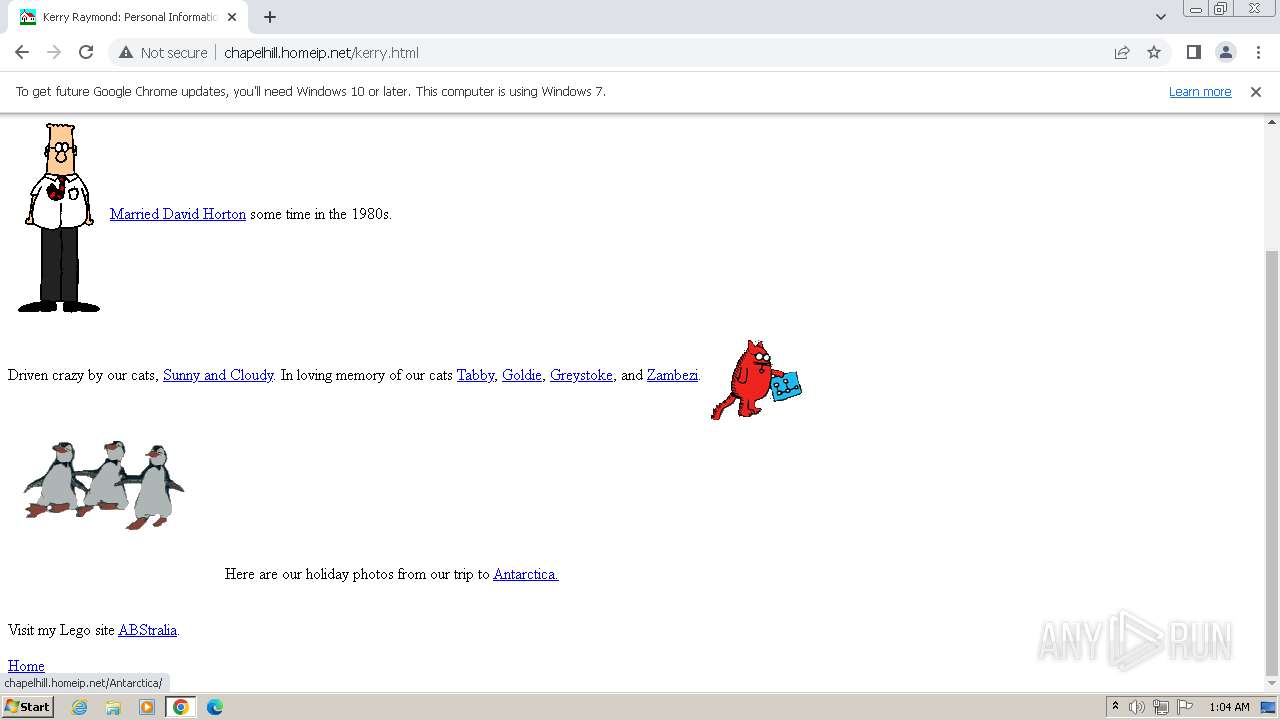Click the text "Visit my Lego site"

coord(61,630)
